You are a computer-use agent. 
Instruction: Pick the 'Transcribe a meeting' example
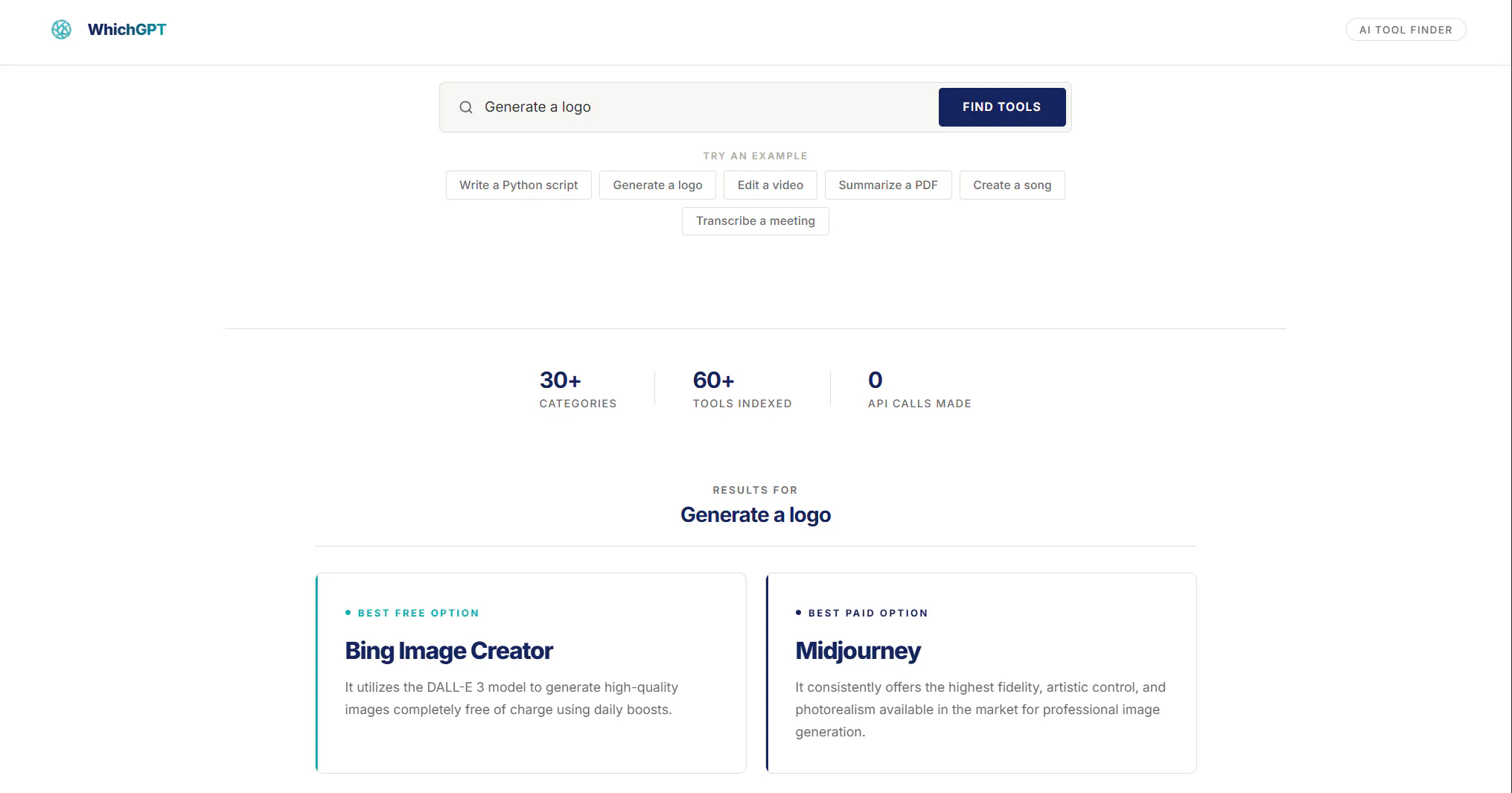tap(756, 221)
